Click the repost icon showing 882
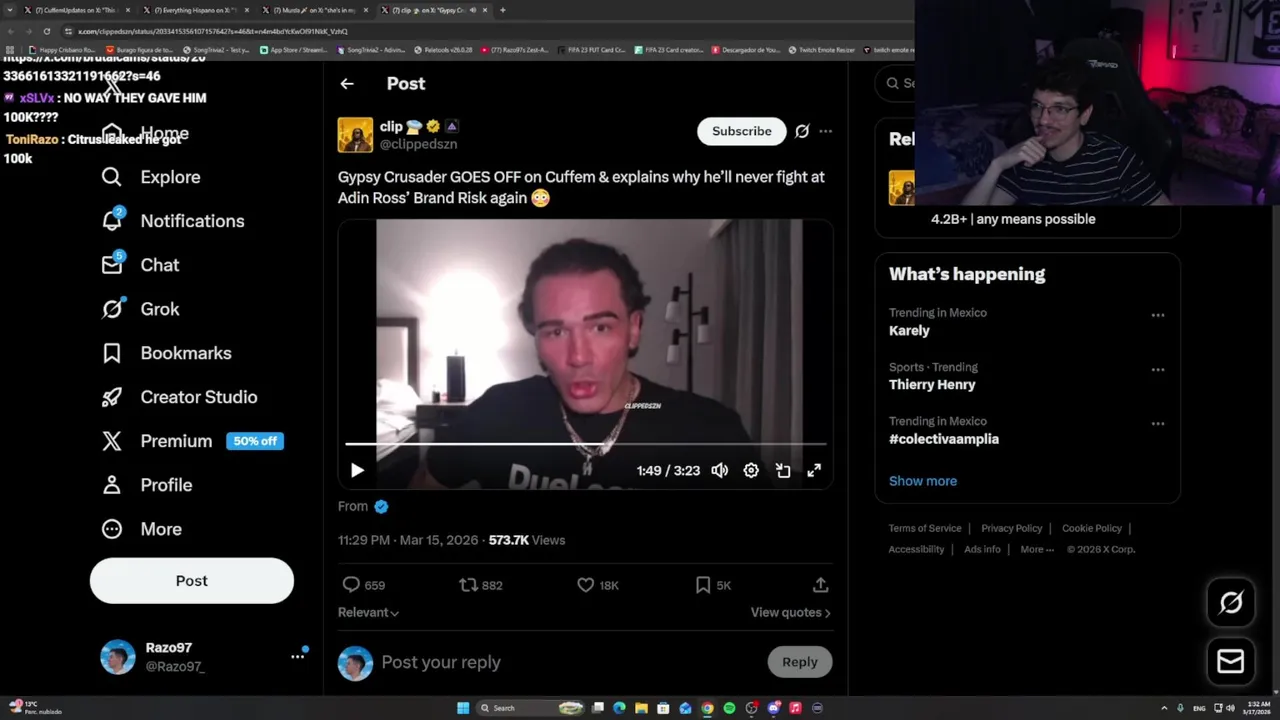 [x=468, y=585]
